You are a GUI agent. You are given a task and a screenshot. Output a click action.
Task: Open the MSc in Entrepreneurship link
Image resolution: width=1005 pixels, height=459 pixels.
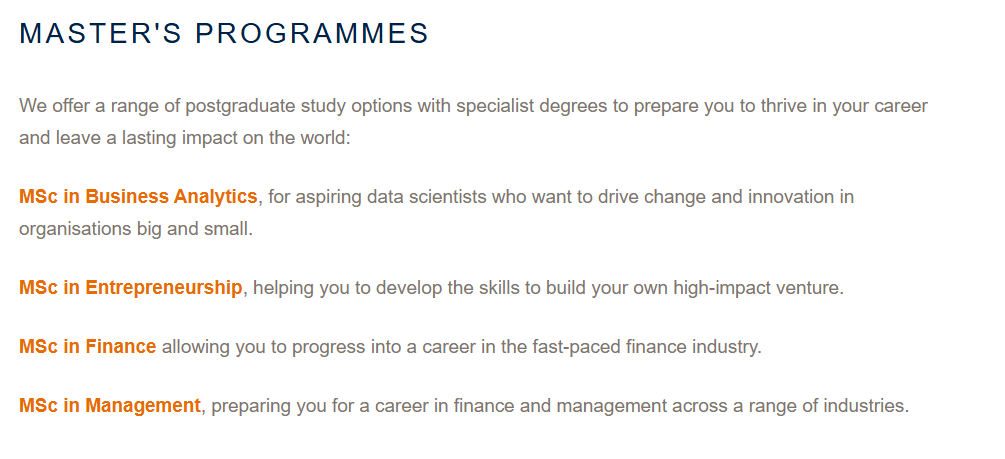(130, 288)
